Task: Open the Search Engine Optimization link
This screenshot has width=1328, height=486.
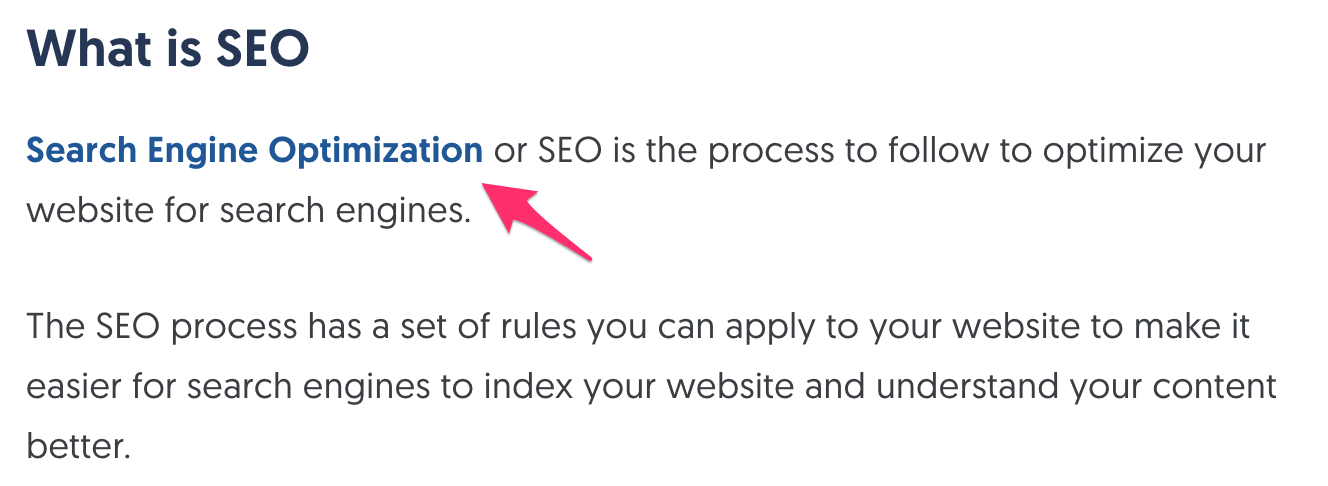Action: tap(254, 152)
